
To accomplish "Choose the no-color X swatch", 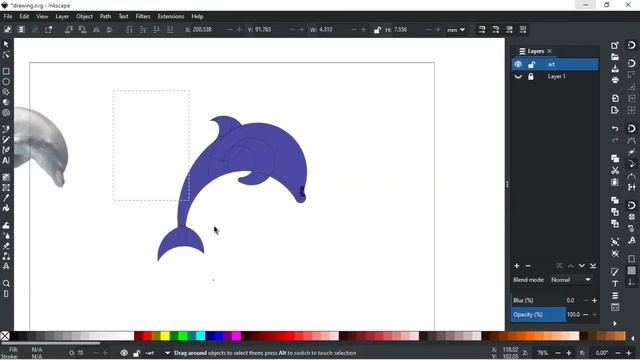I will click(x=5, y=336).
